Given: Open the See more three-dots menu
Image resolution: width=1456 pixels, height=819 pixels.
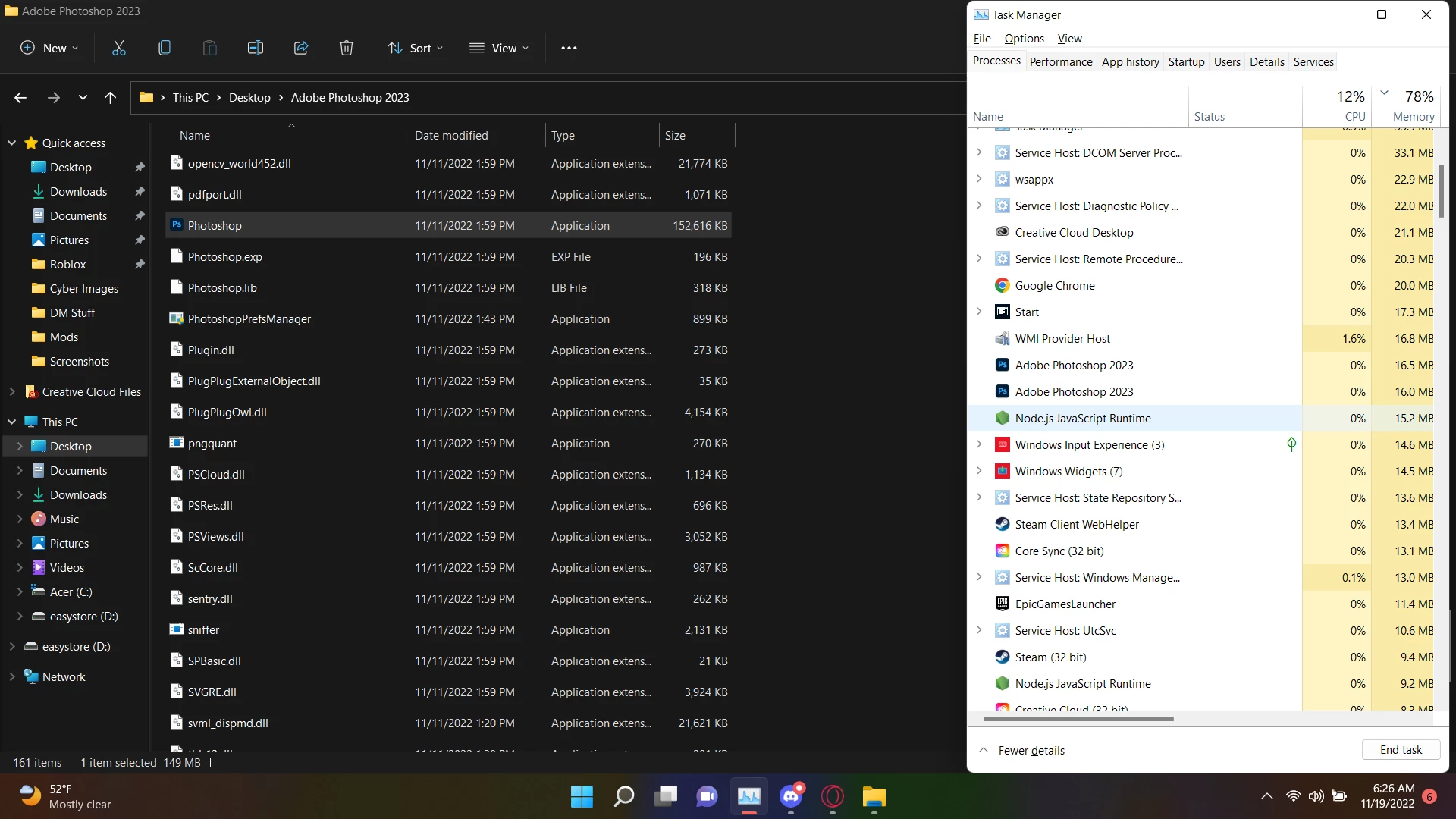Looking at the screenshot, I should (x=569, y=48).
